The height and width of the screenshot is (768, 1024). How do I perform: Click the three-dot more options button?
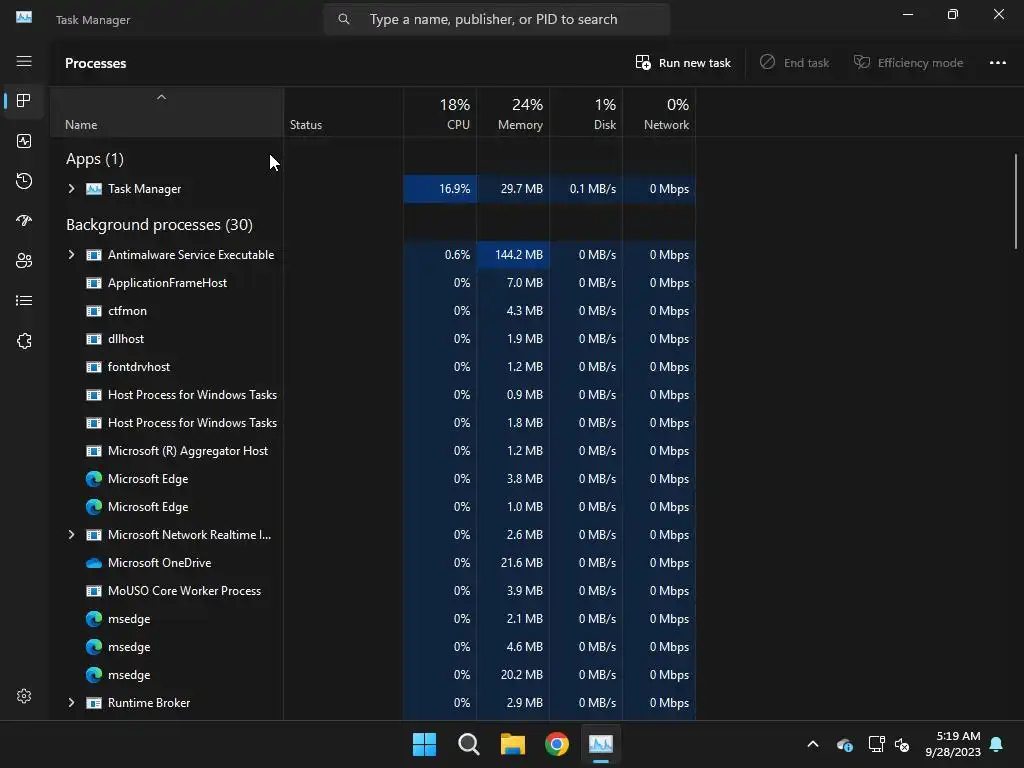997,63
